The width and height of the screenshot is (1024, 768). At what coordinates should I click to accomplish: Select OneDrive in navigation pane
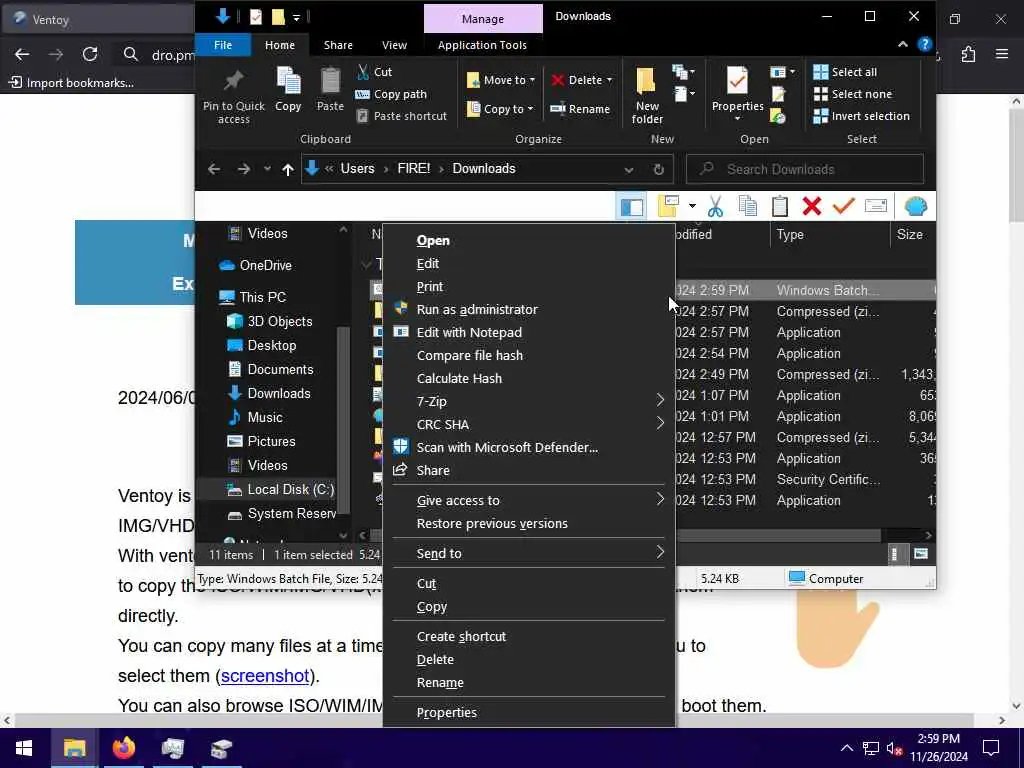tap(255, 265)
